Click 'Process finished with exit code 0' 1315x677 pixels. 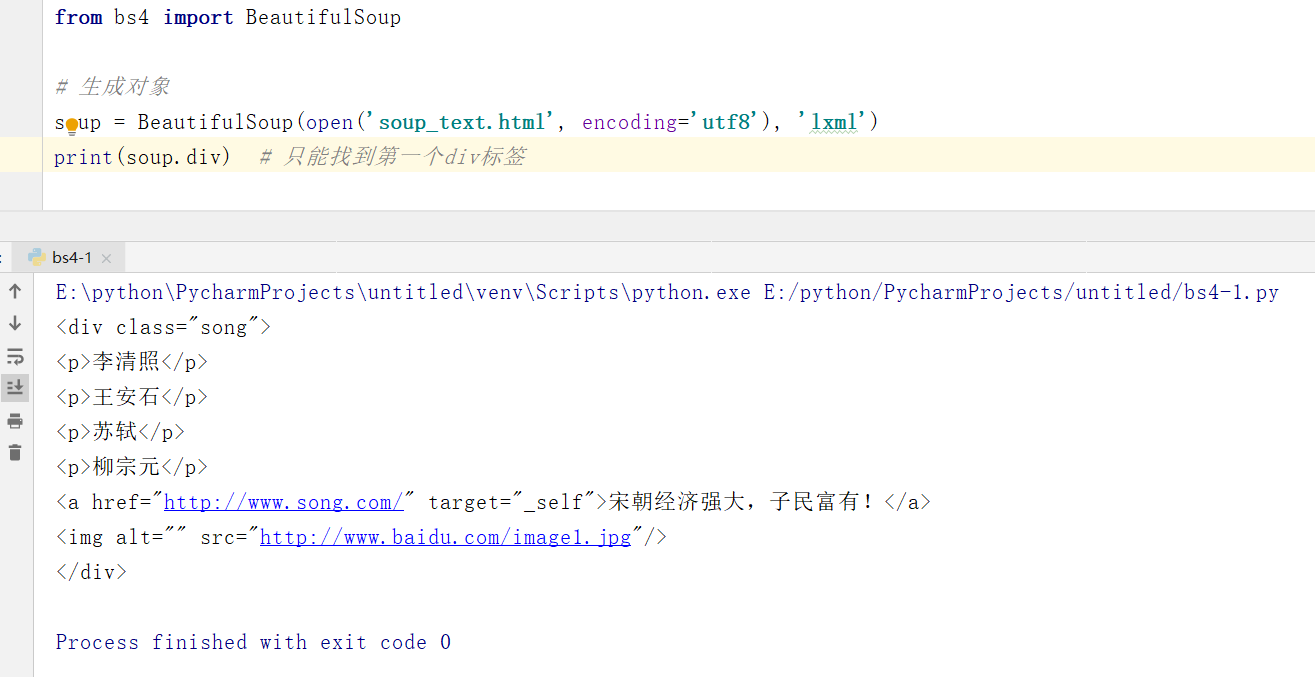[x=253, y=642]
